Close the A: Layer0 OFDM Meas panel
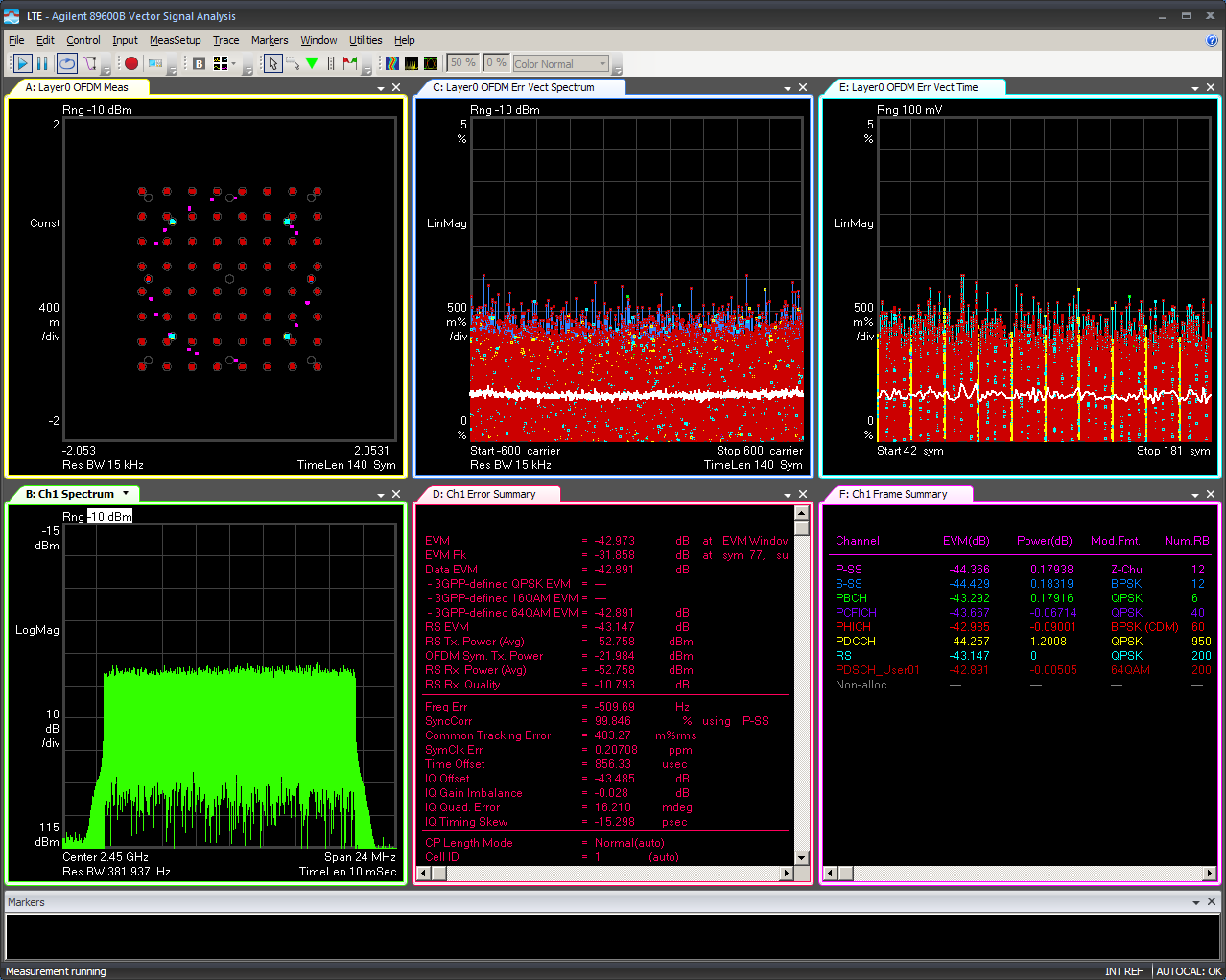Screen dimensions: 1226x980 [x=396, y=87]
